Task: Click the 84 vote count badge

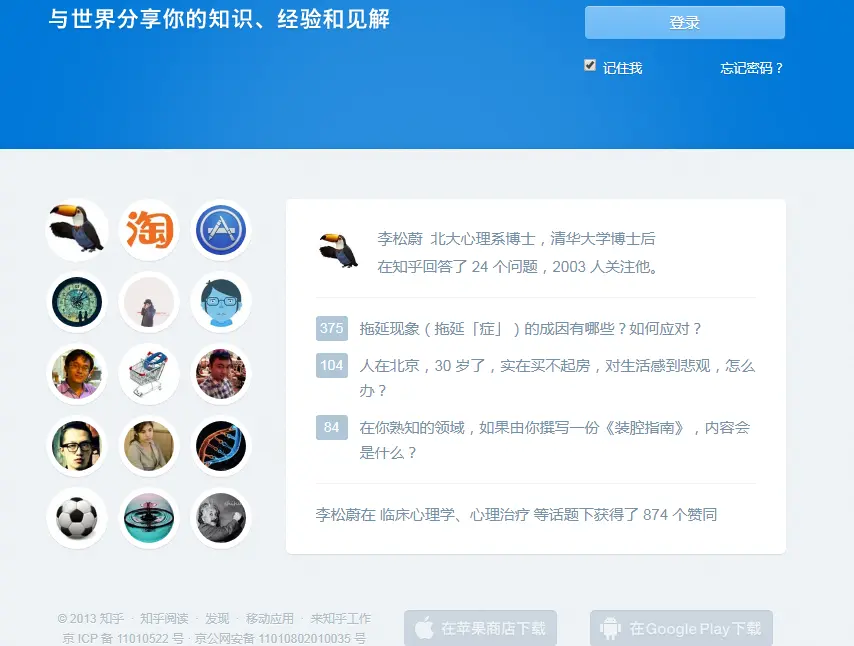Action: point(332,427)
